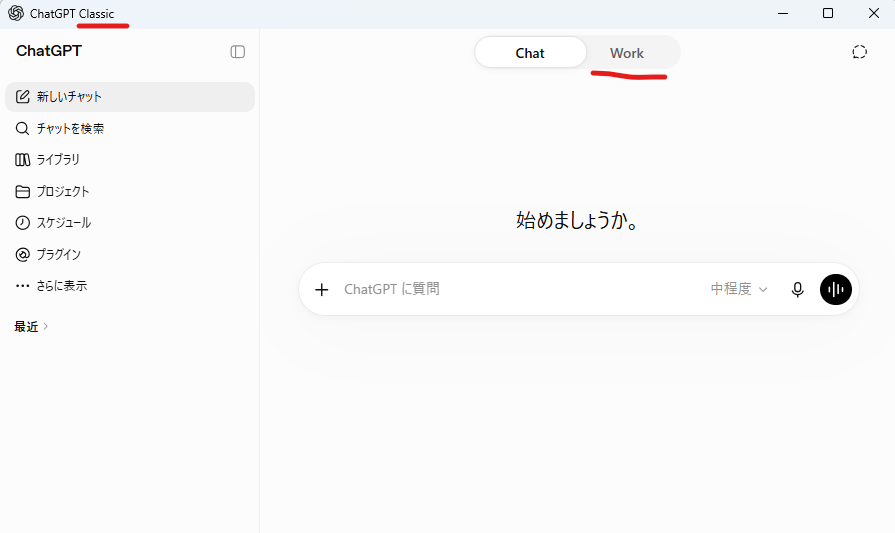Switch to the Chat tab
Screen dimensions: 895x533
(530, 53)
